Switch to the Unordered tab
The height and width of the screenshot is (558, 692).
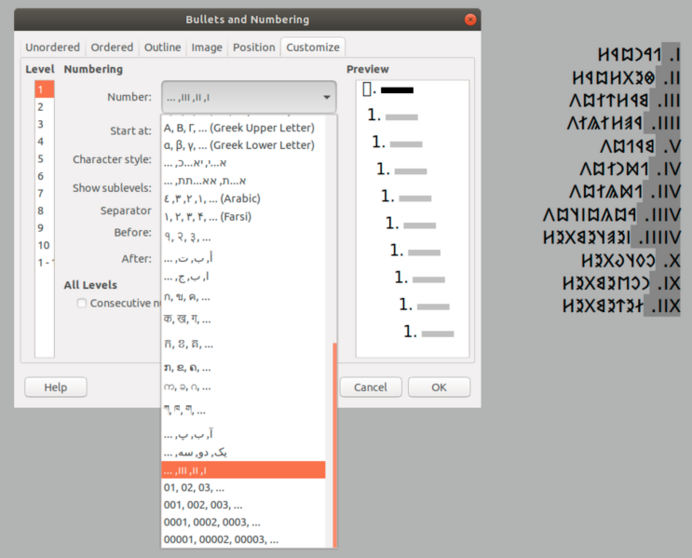pyautogui.click(x=52, y=47)
